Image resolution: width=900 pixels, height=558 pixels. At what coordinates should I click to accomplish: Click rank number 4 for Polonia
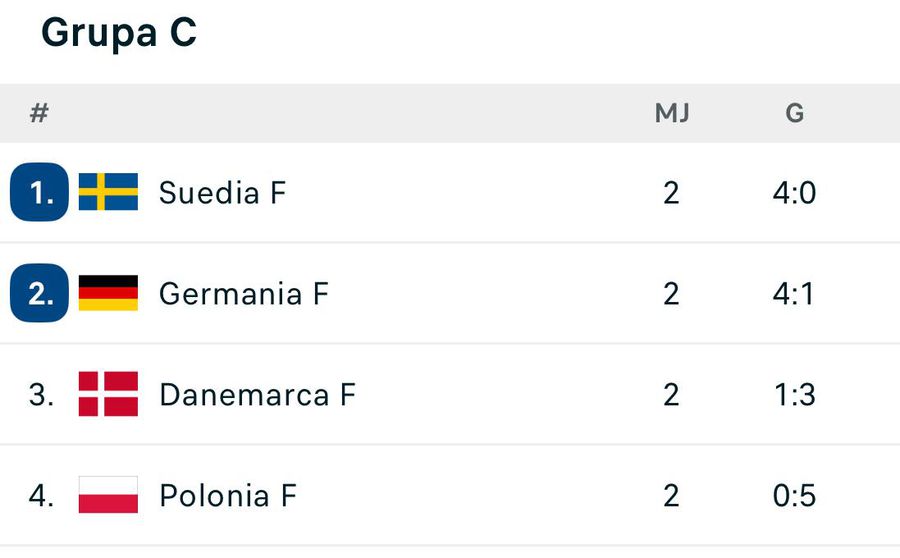[41, 495]
